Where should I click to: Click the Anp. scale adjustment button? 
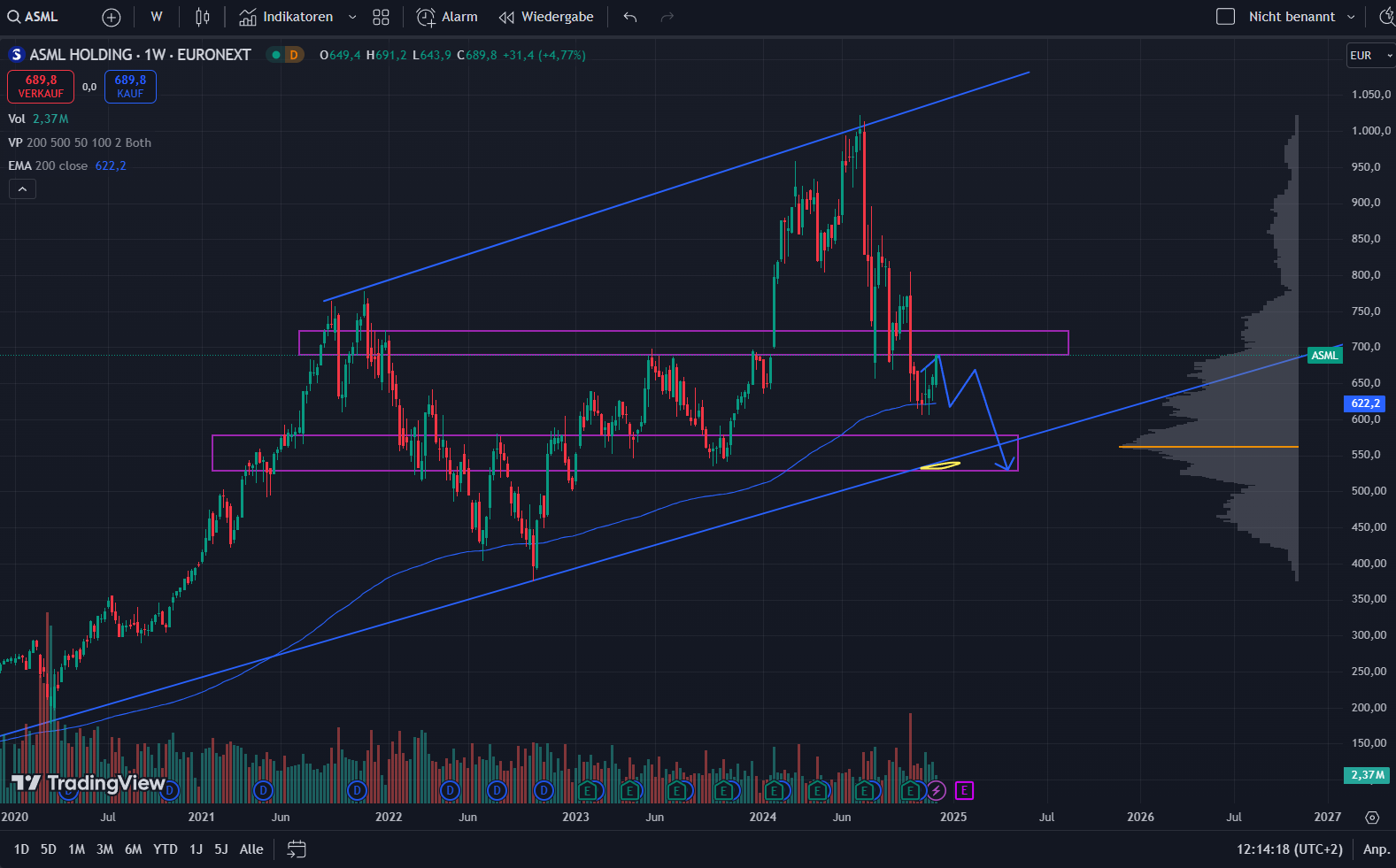coord(1377,849)
